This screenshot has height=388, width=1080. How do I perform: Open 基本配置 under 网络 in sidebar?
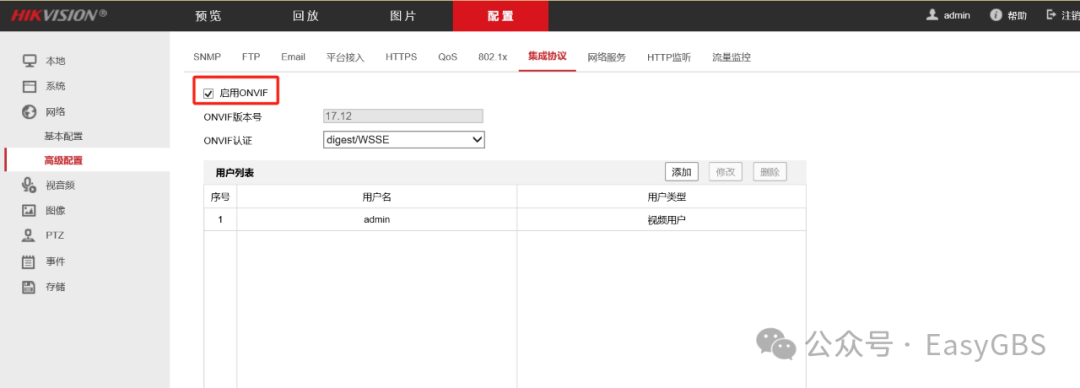(64, 136)
